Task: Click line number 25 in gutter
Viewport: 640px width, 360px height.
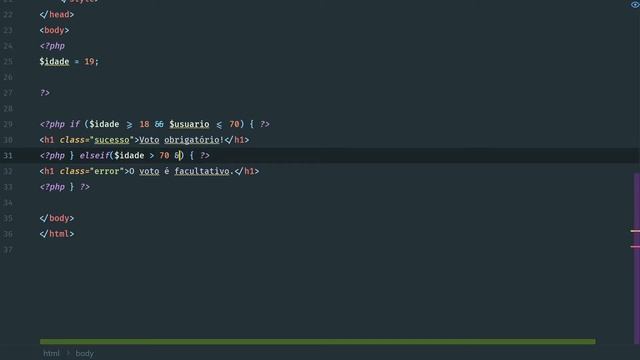Action: [8, 62]
